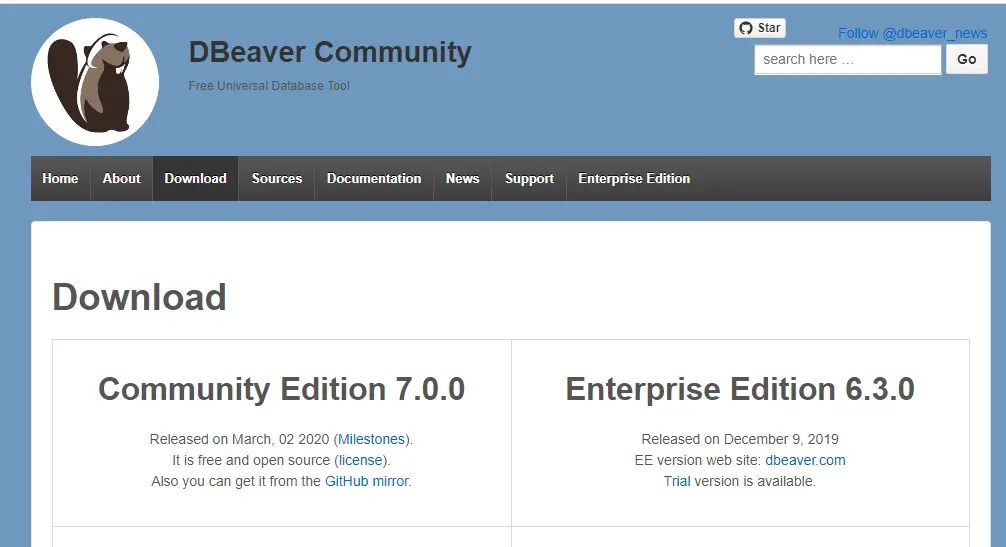Click the 'Community Edition 7.0.0' heading
The image size is (1006, 547).
click(x=282, y=389)
